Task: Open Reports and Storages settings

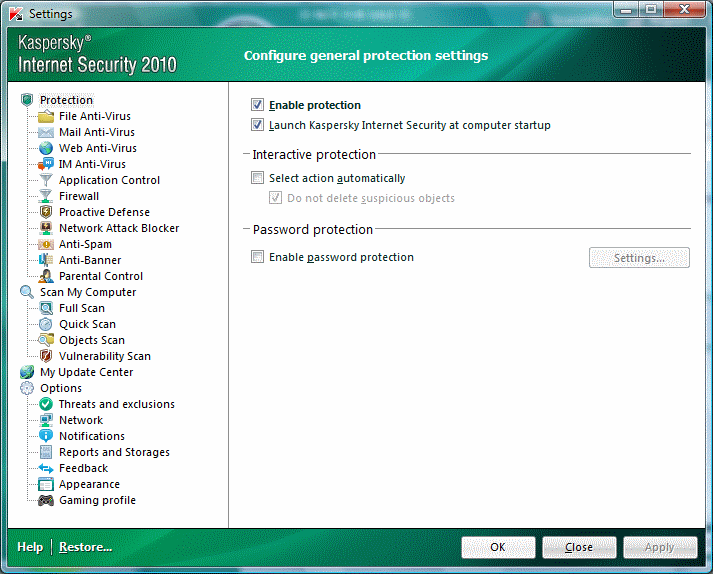Action: coord(114,452)
